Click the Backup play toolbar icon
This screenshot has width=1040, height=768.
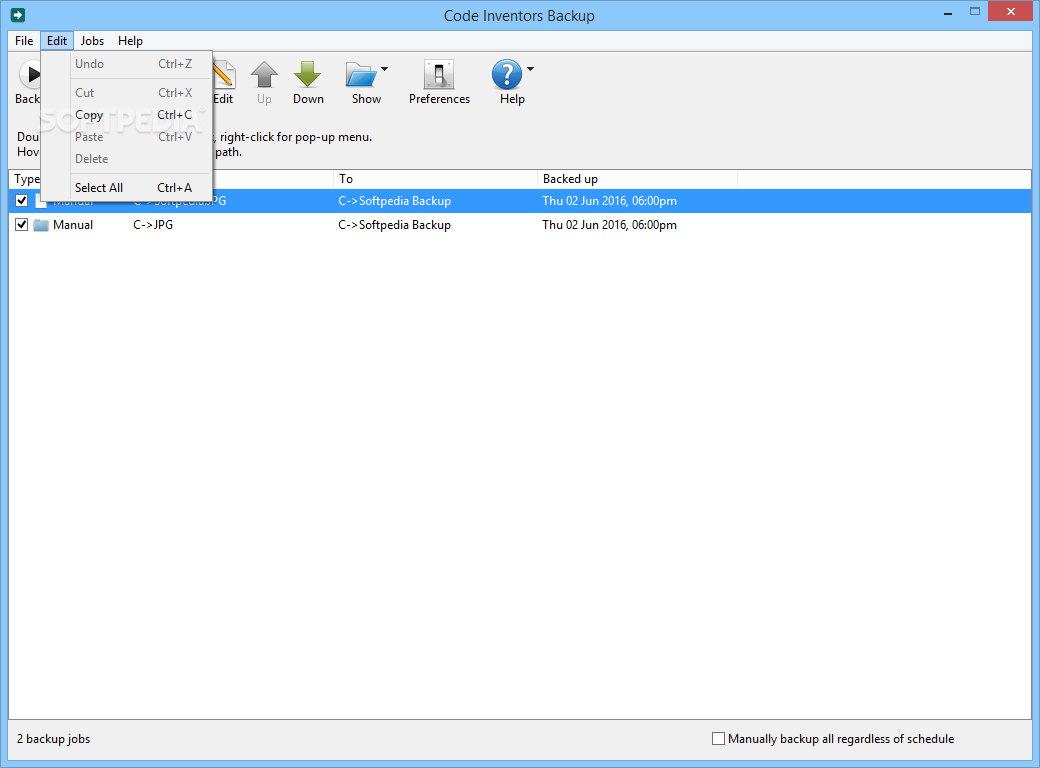[x=31, y=74]
